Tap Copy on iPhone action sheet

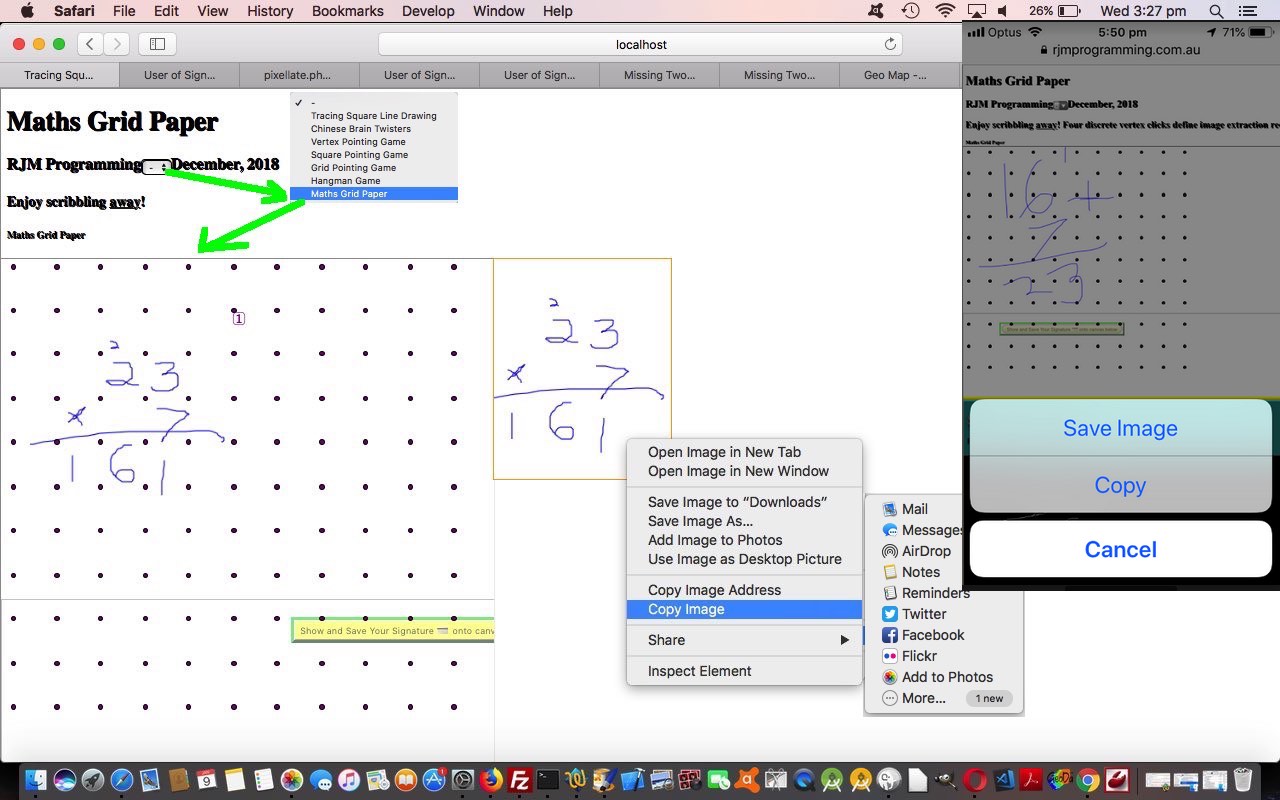(1120, 485)
